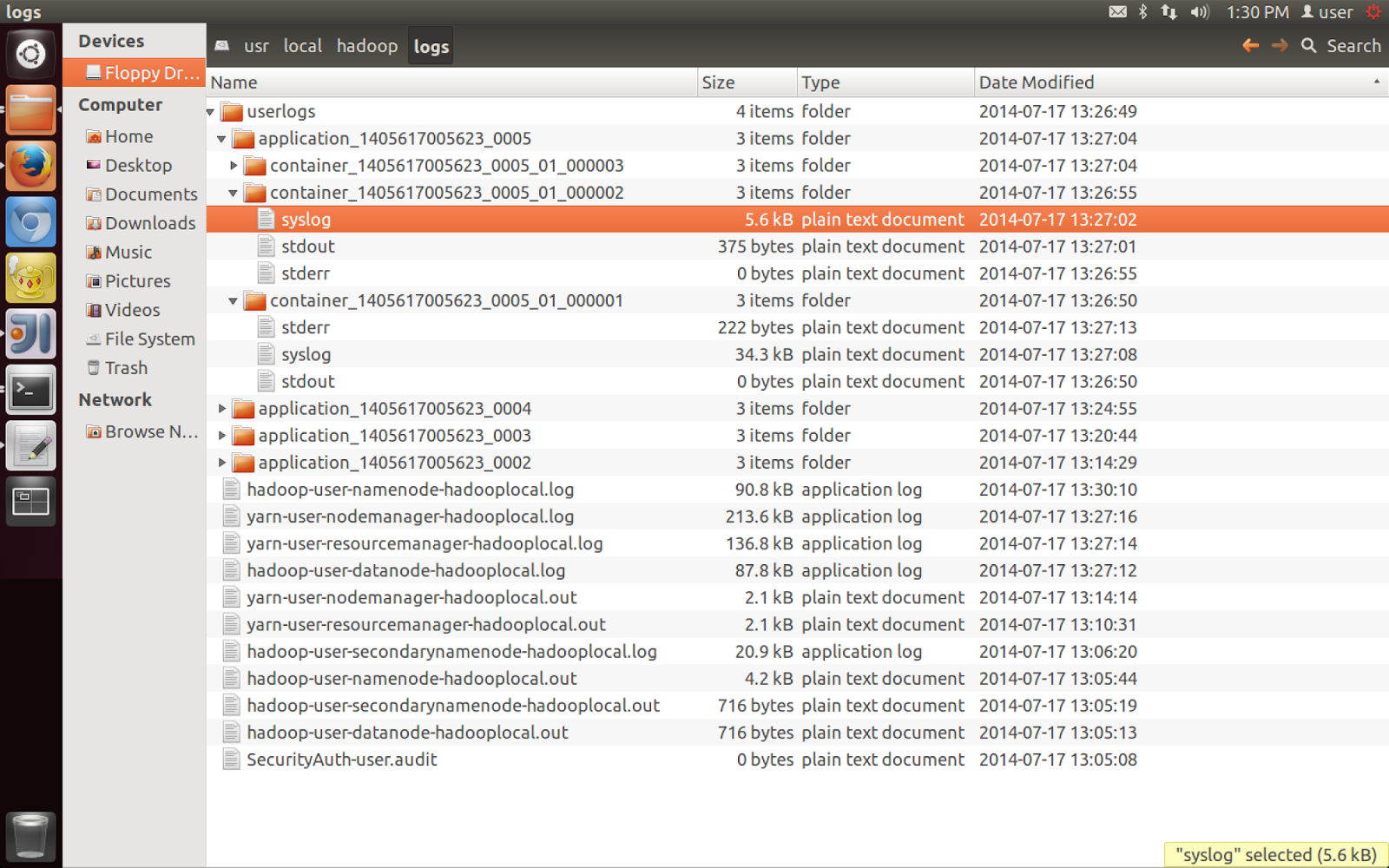Jump to the usr breadcrumb

coord(257,46)
